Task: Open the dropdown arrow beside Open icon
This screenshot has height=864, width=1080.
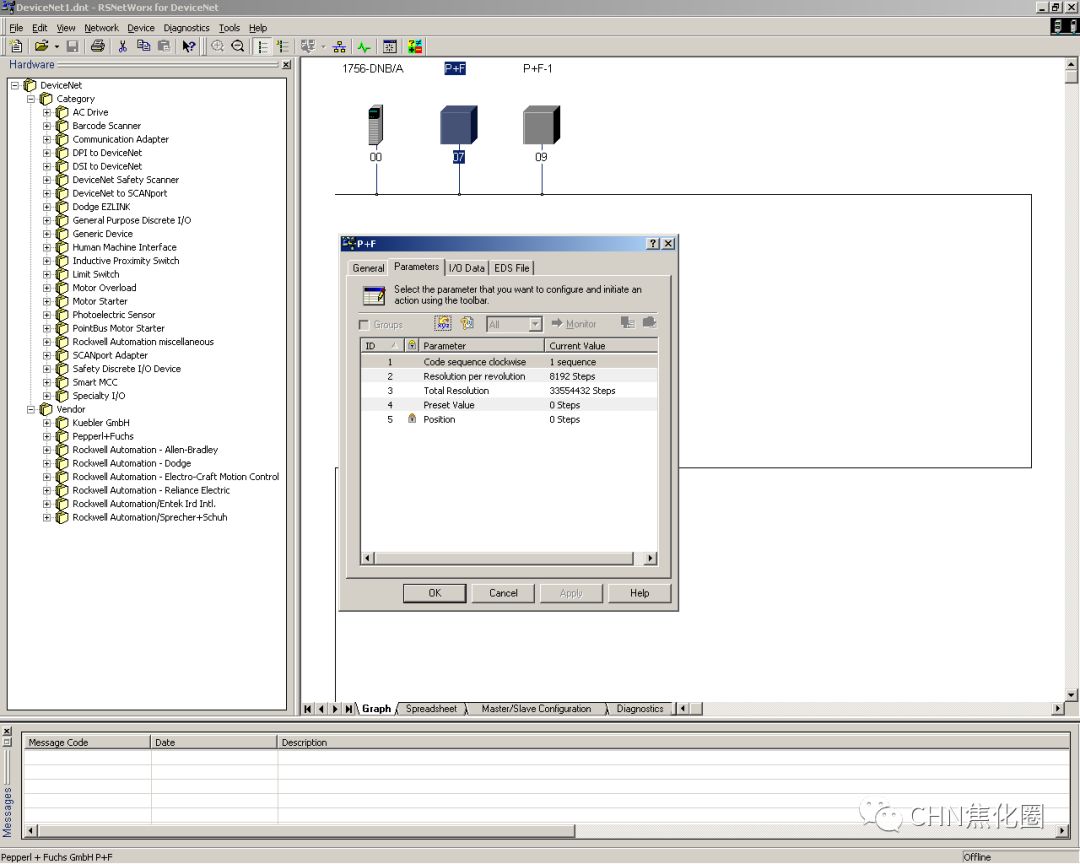Action: [x=56, y=46]
